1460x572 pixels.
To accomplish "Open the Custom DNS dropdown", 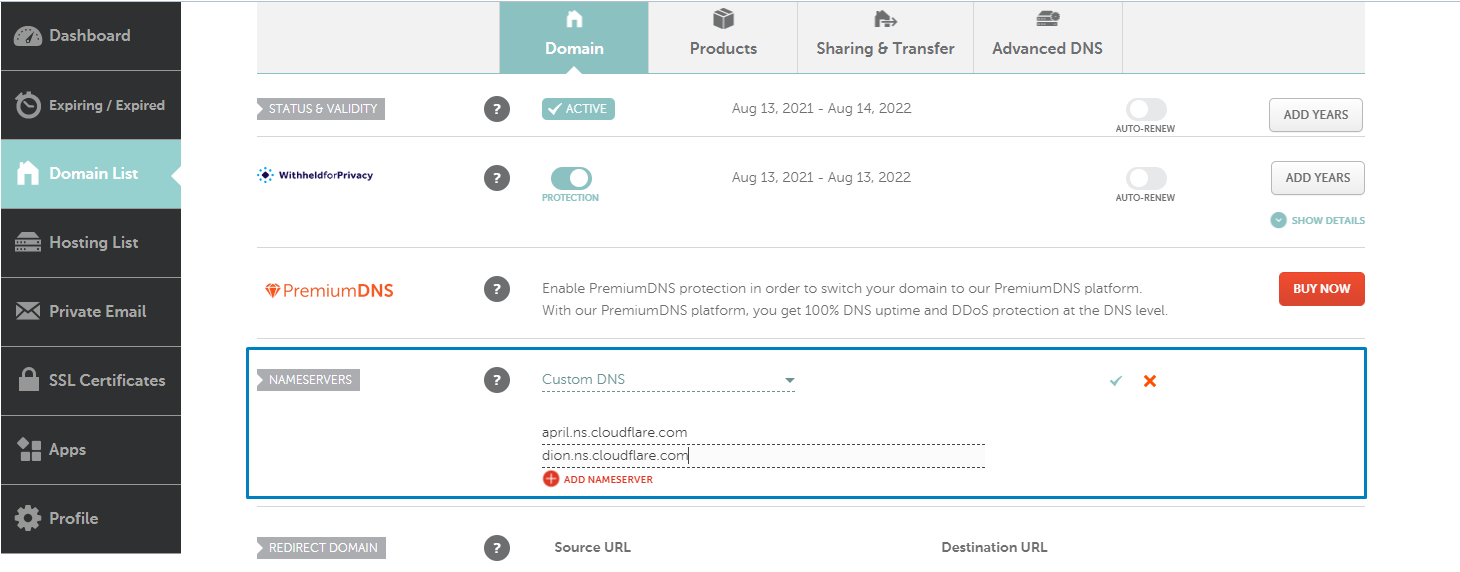I will (x=668, y=380).
